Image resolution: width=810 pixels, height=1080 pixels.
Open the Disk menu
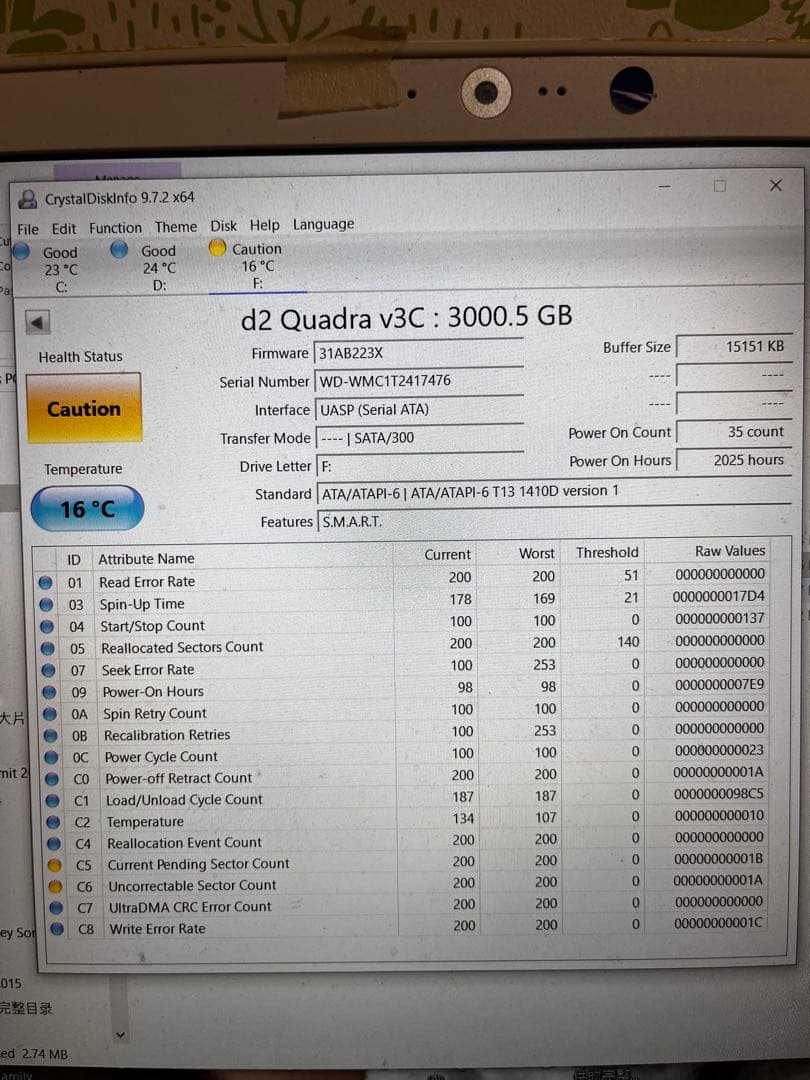(223, 226)
